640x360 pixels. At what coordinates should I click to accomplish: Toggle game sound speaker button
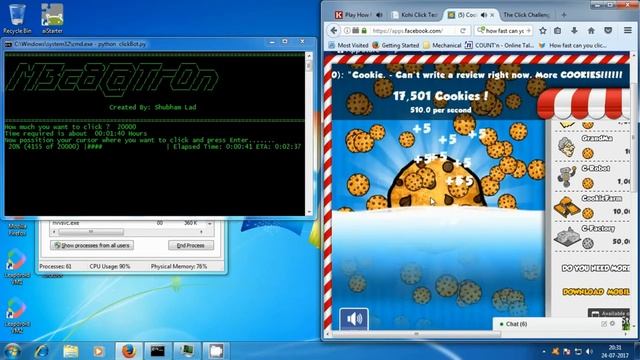click(x=354, y=319)
